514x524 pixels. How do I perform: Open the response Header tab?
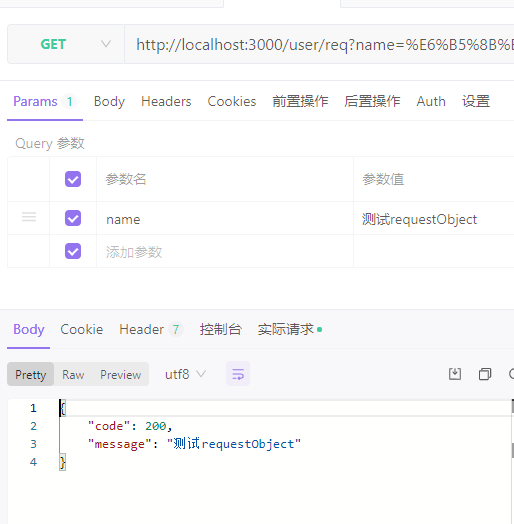[151, 330]
